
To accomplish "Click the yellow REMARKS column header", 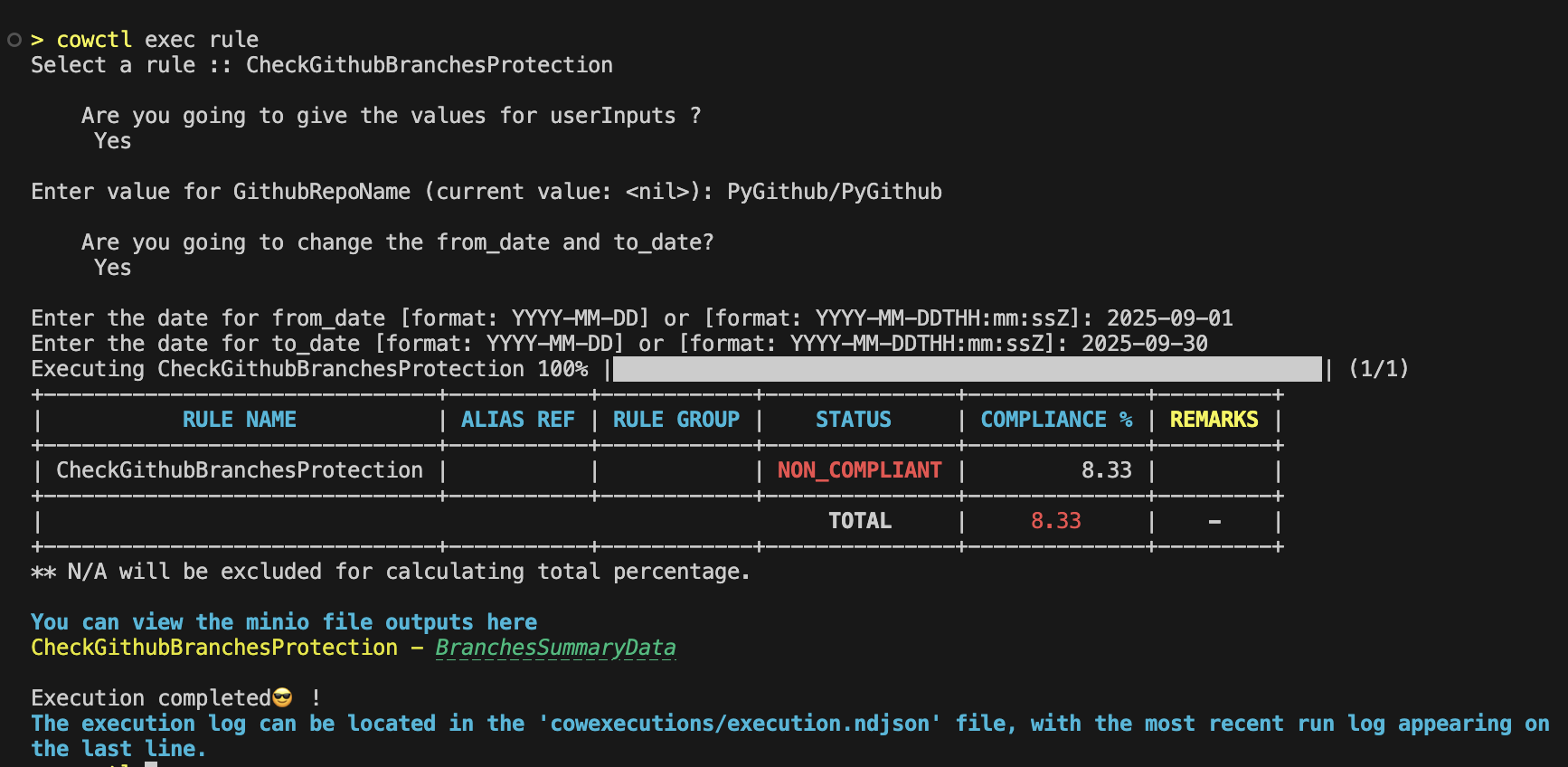I will pos(1214,420).
